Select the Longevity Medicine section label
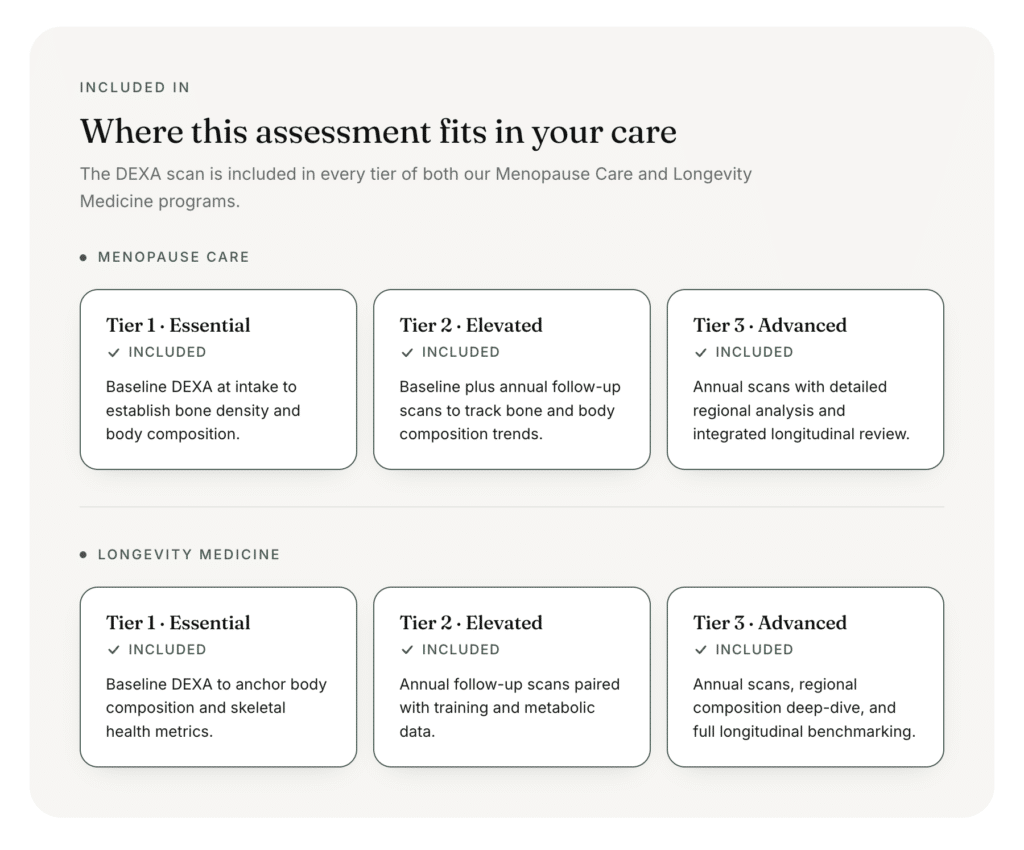The image size is (1024, 850). point(189,555)
